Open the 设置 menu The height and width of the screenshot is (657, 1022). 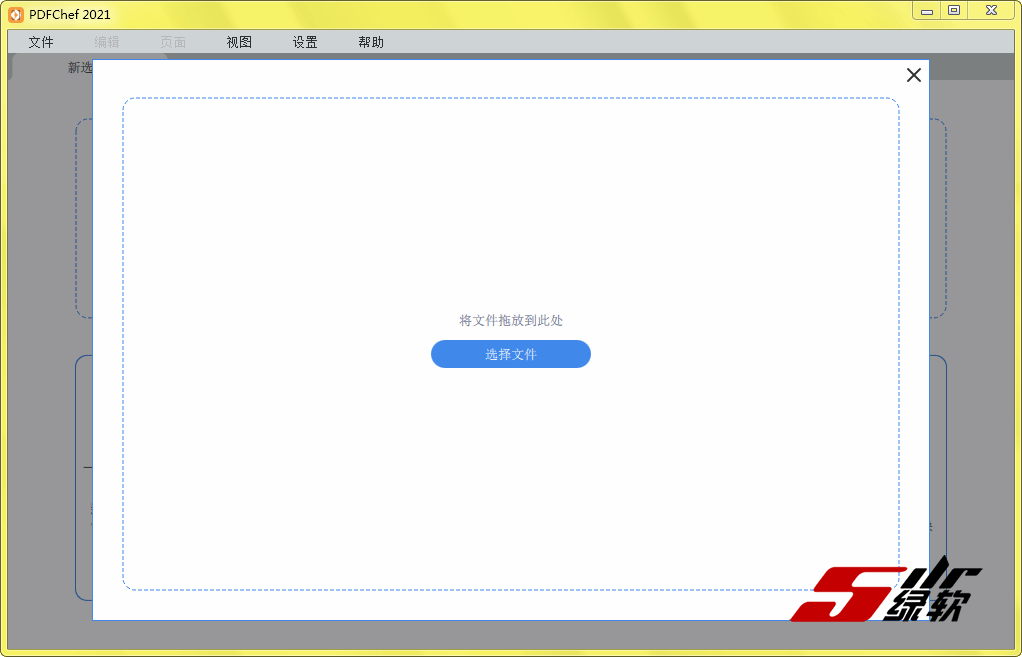pos(305,42)
